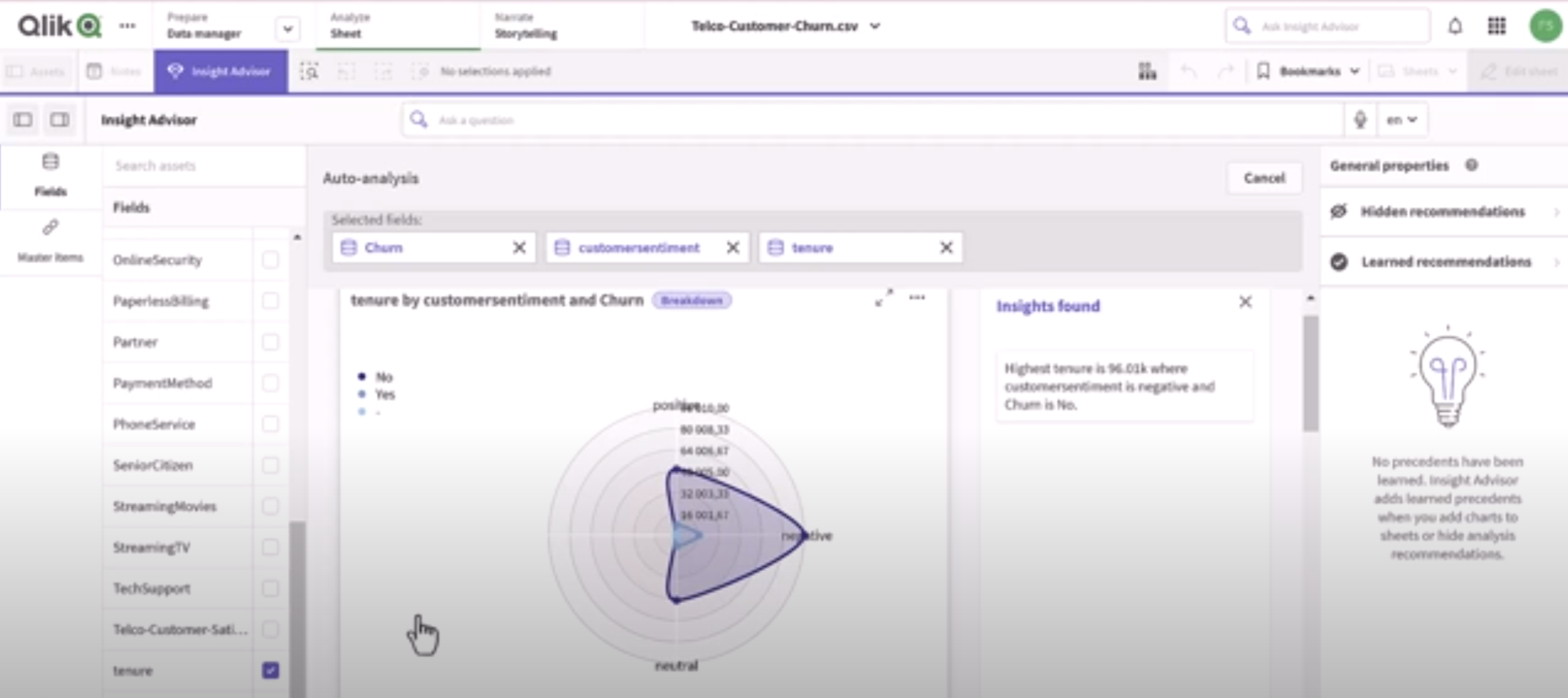Check the OnlineSecurity field checkbox
The width and height of the screenshot is (1568, 698).
pyautogui.click(x=270, y=260)
